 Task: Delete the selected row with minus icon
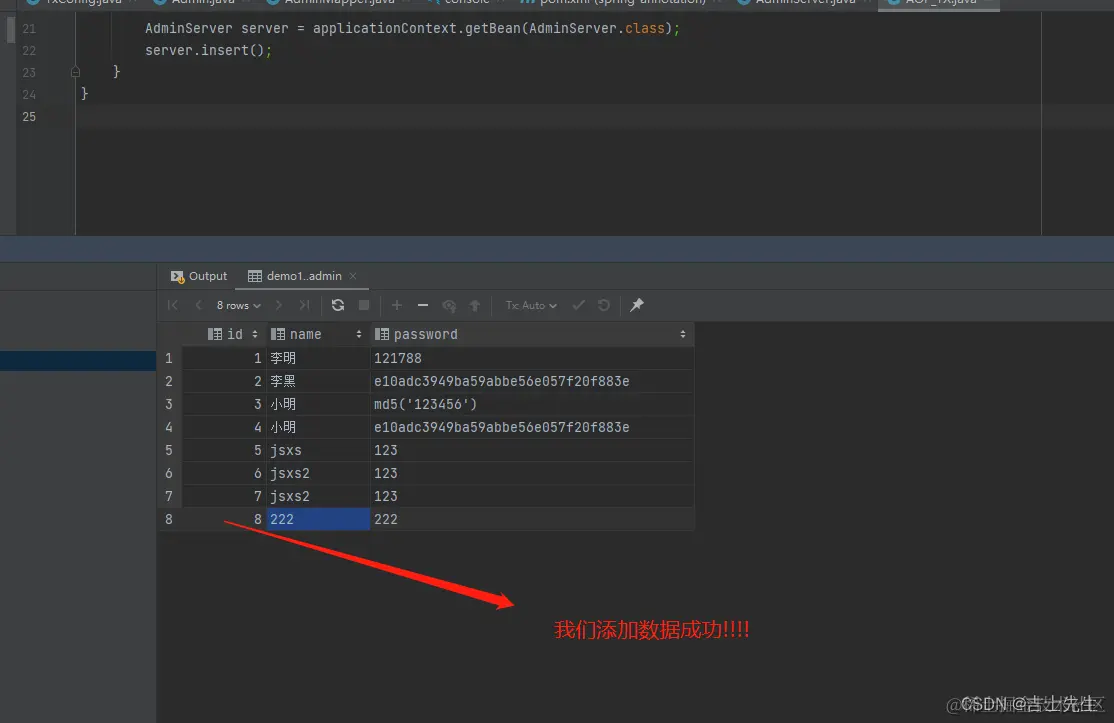[x=423, y=305]
